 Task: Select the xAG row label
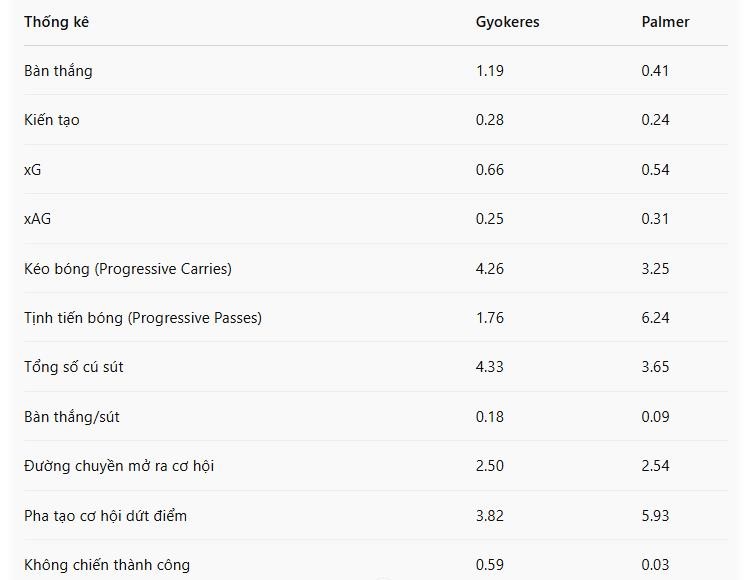38,219
